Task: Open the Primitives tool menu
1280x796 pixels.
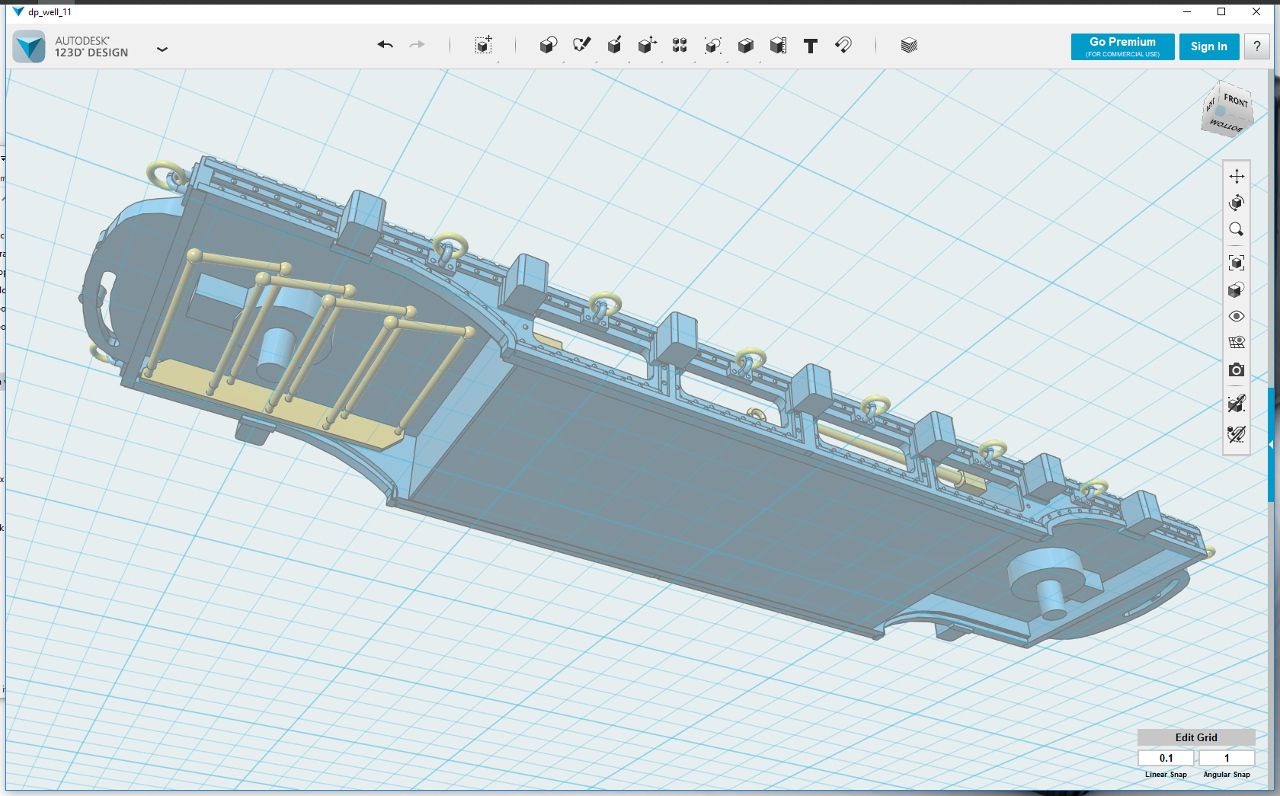Action: [548, 45]
